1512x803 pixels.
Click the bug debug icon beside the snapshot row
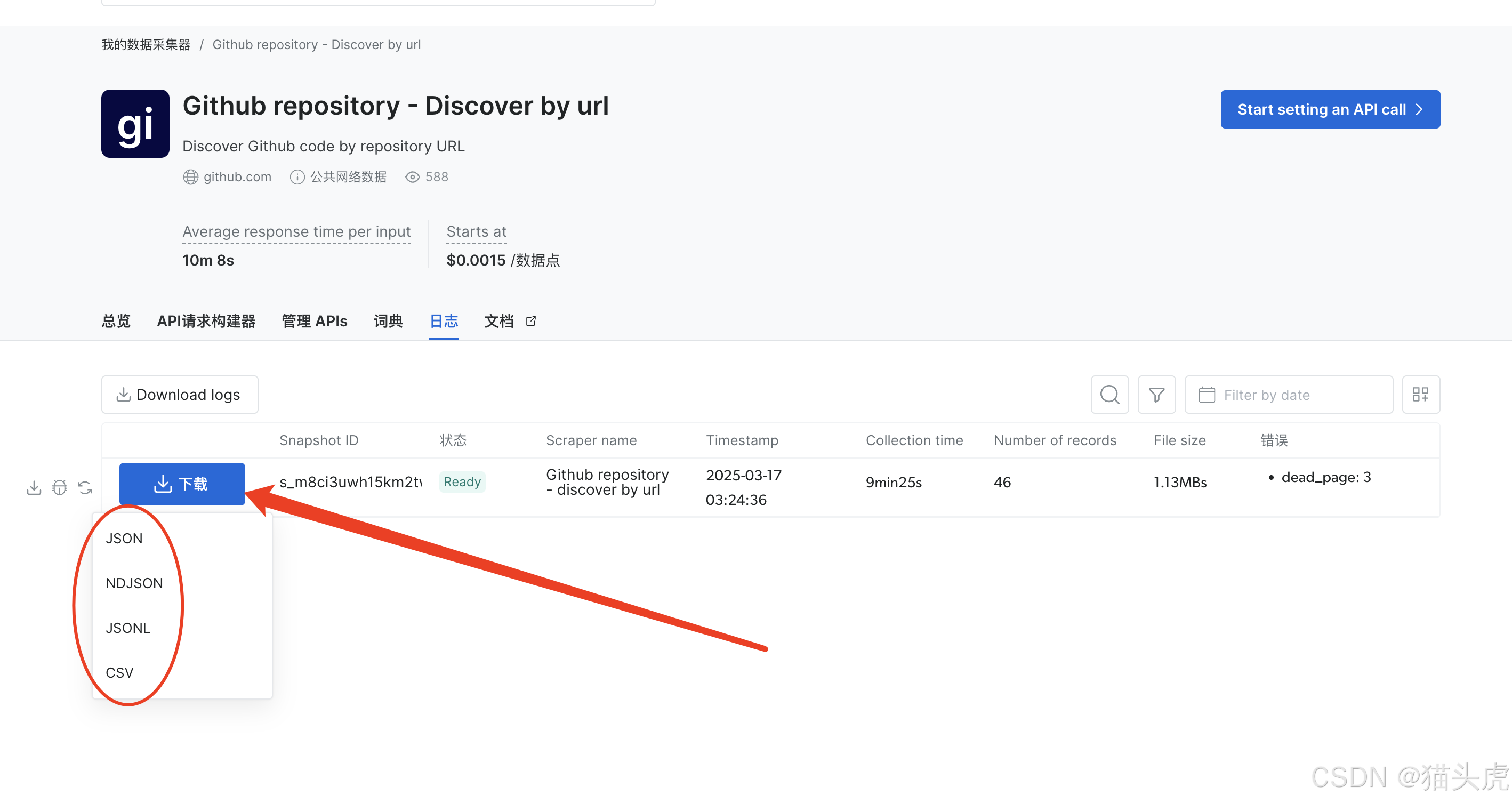[59, 487]
